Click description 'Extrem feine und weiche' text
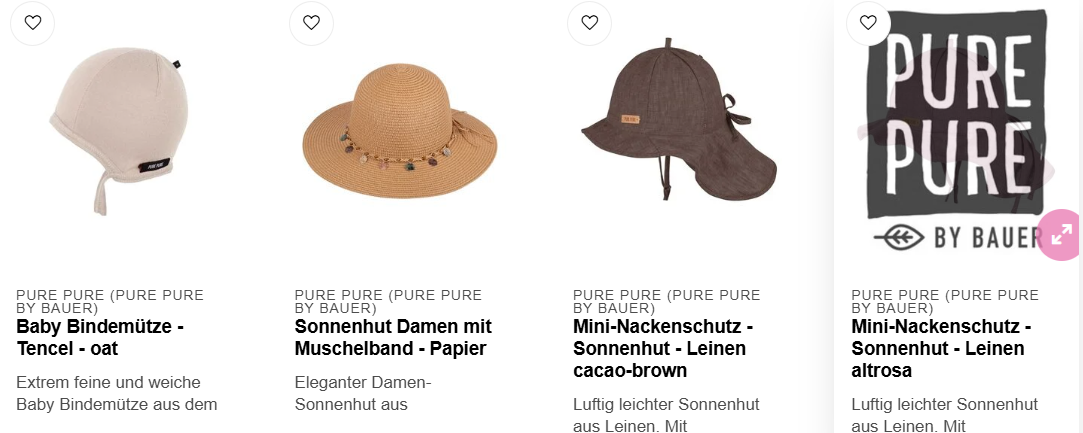Screen dimensions: 1083x433 pos(108,383)
